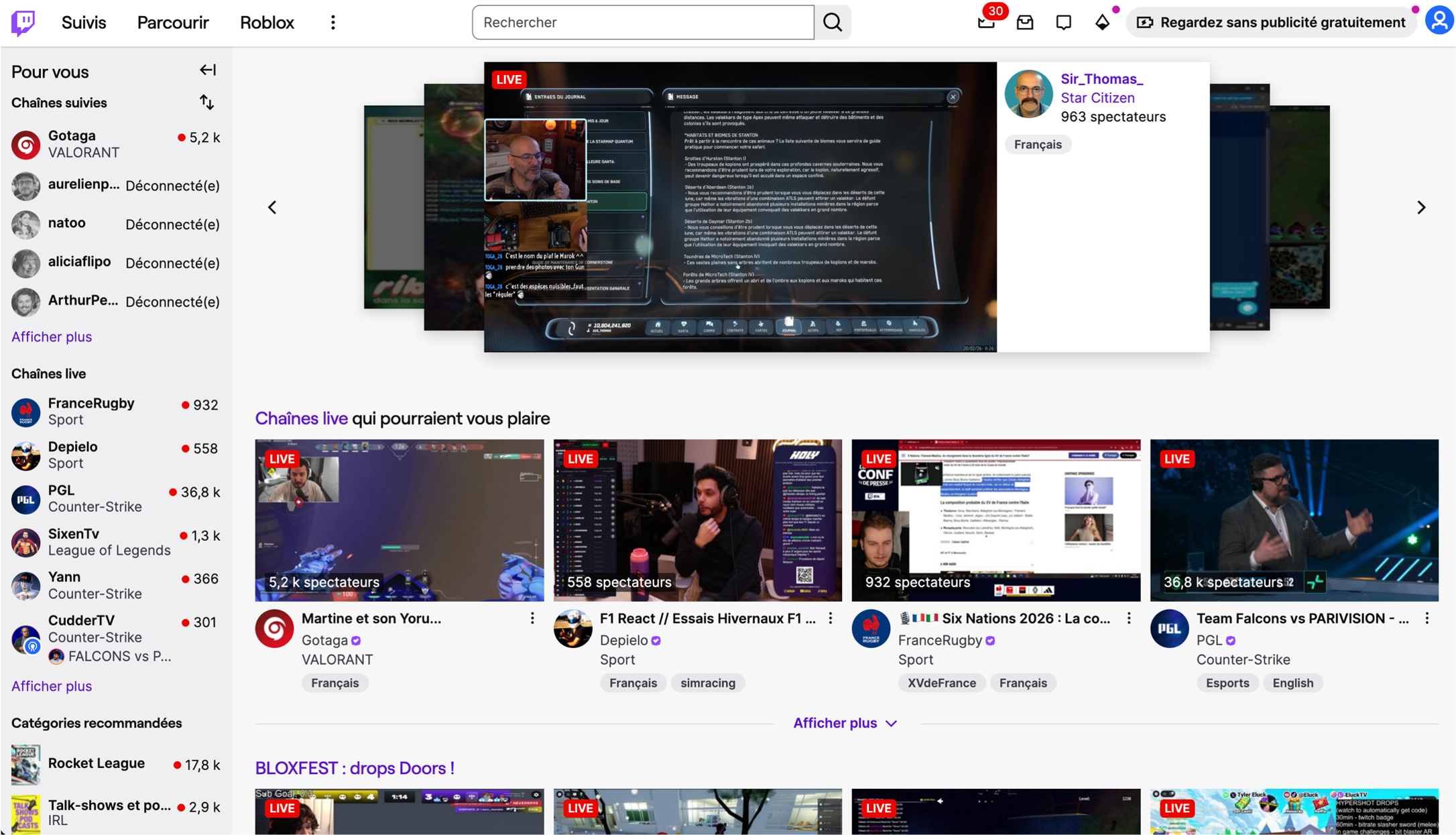1456x835 pixels.
Task: Open the Chaînes live heading link
Action: pyautogui.click(x=301, y=418)
